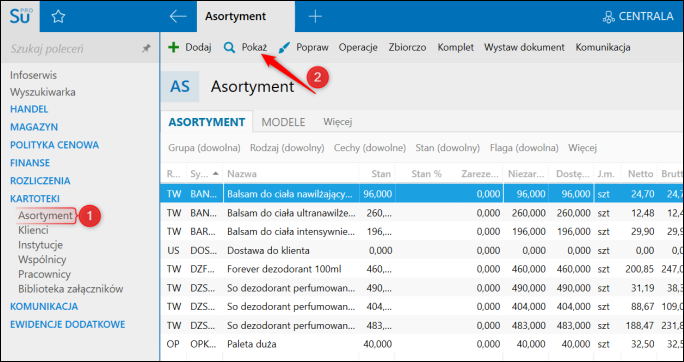Expand POLITYKA CENOWA section
This screenshot has height=362, width=684.
point(55,145)
